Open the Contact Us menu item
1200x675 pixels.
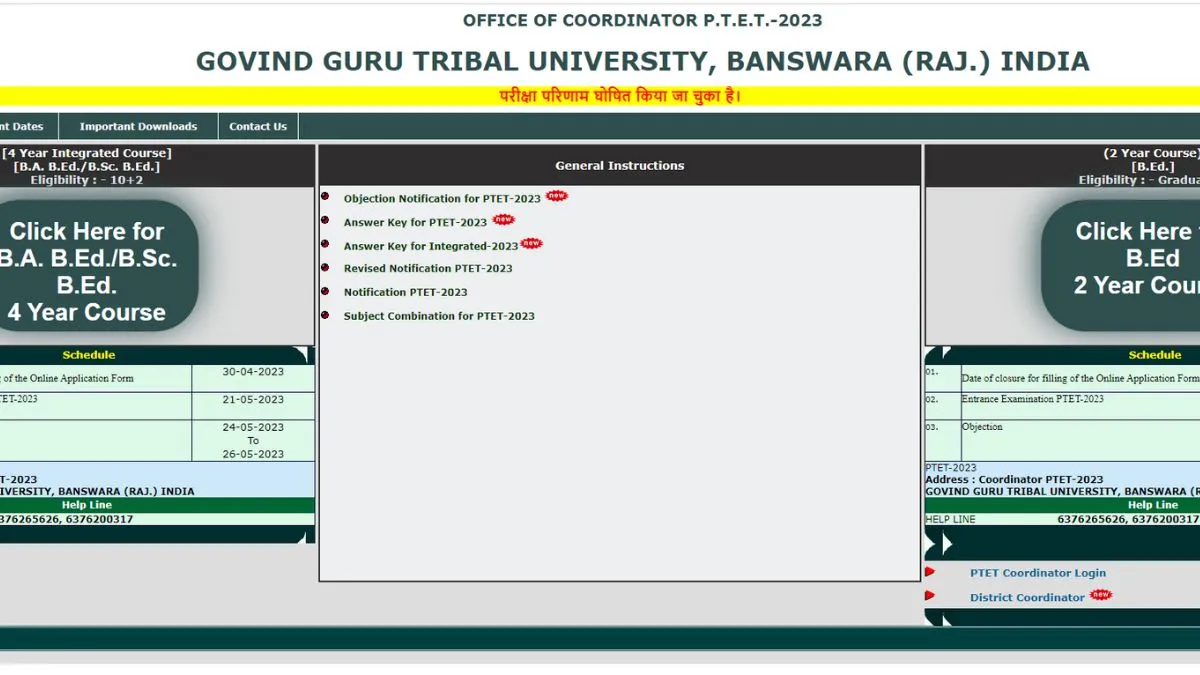(257, 127)
